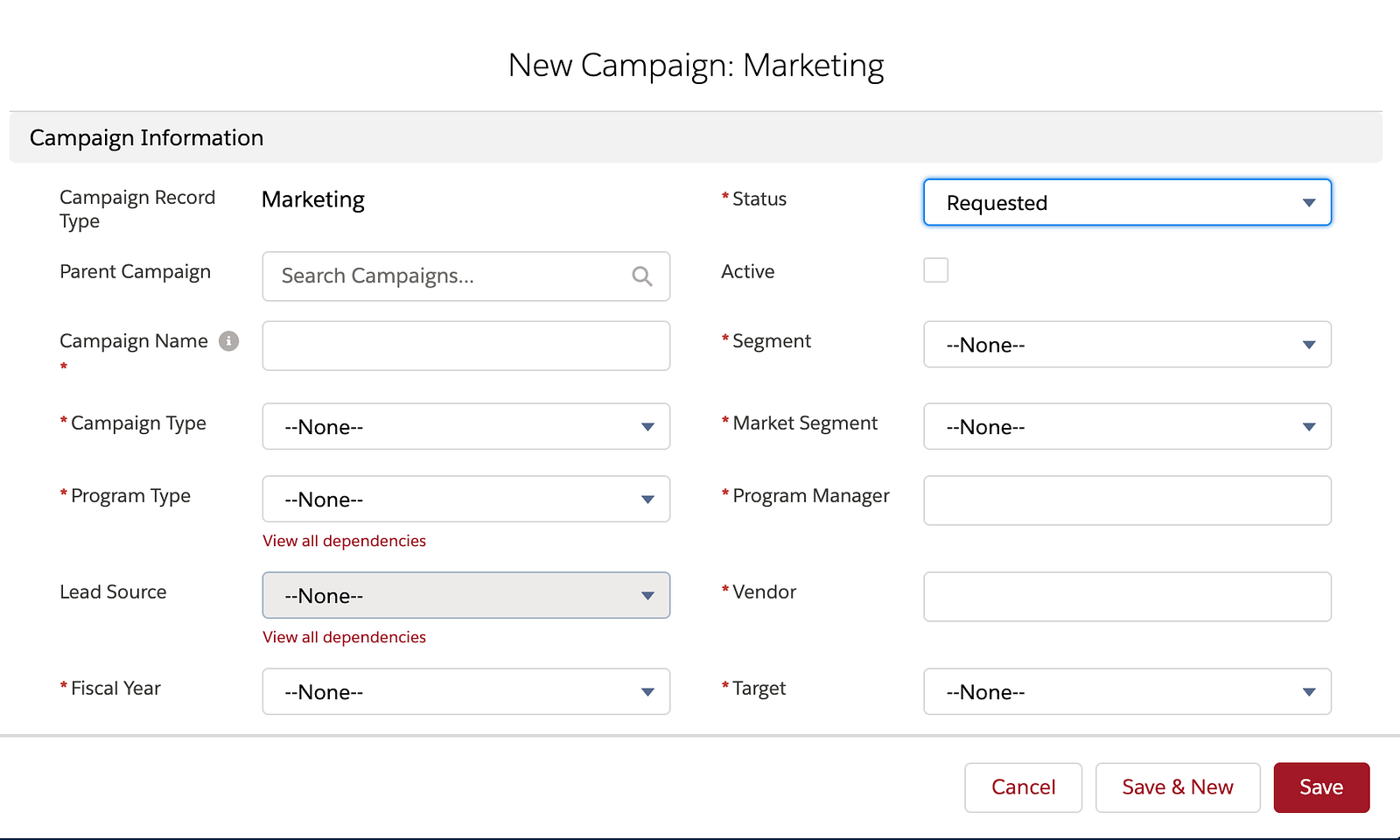
Task: Focus the Campaign Name text field
Action: coord(465,346)
